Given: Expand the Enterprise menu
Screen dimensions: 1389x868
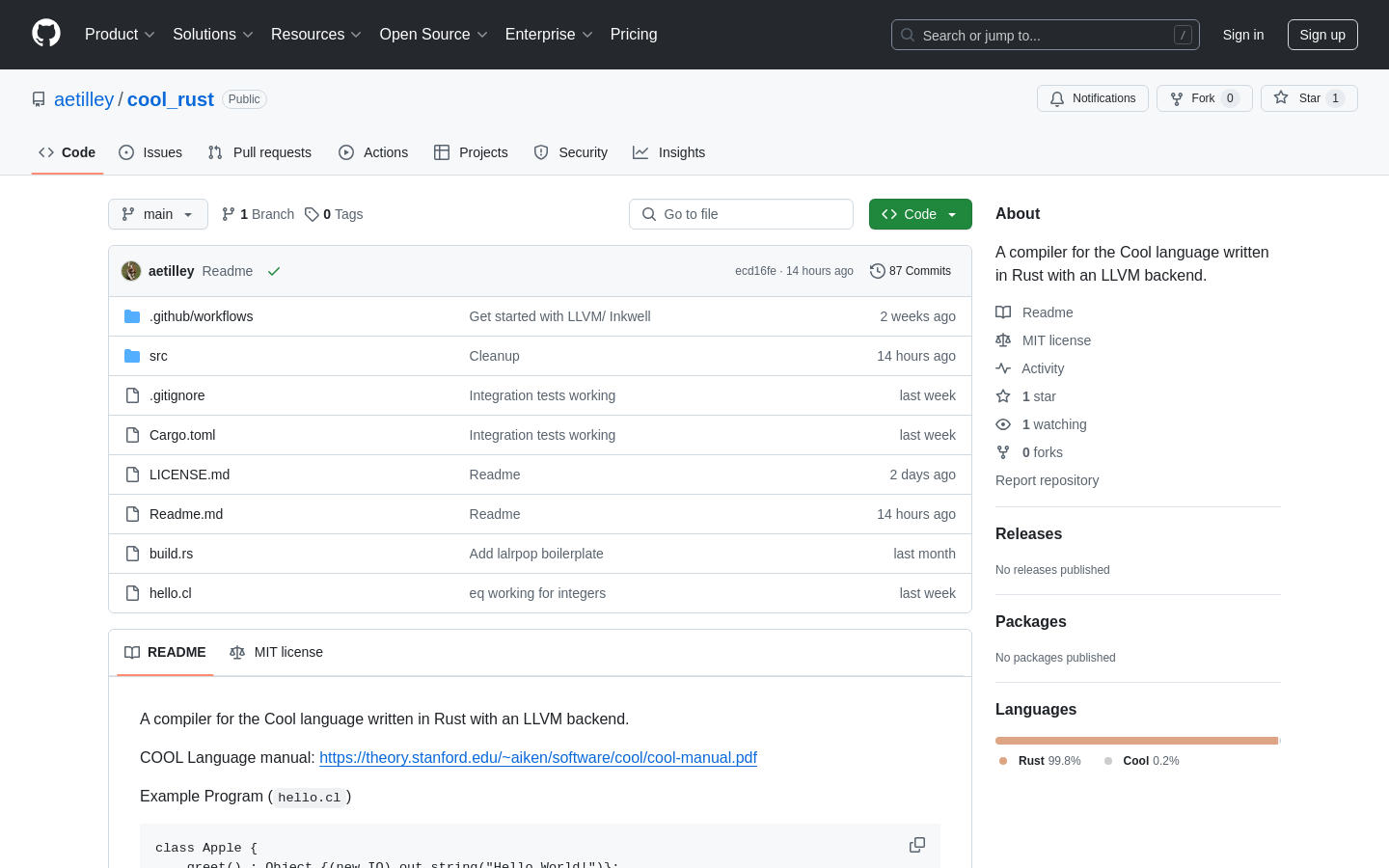Looking at the screenshot, I should (549, 34).
